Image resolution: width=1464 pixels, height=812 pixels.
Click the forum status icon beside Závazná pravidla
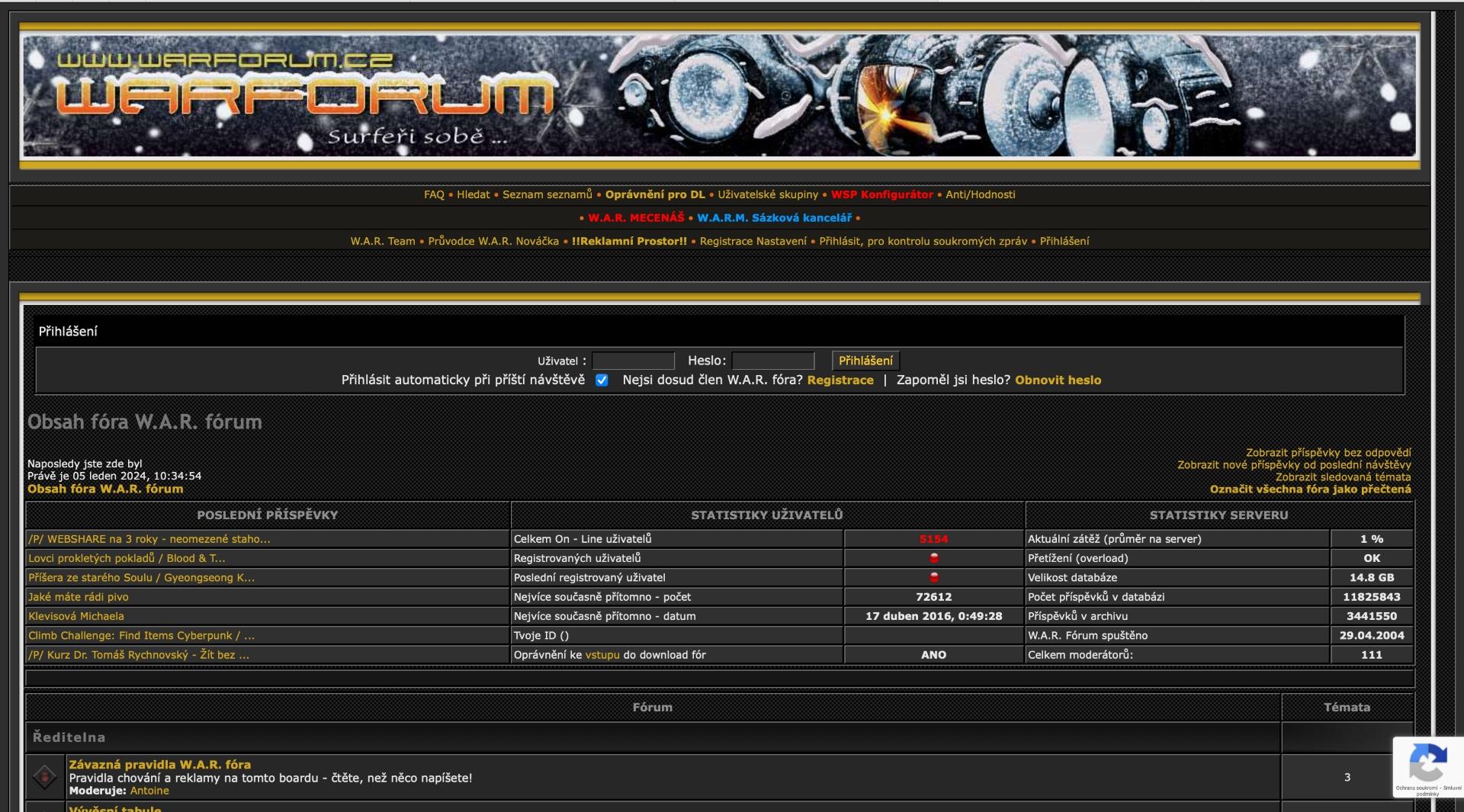click(45, 777)
